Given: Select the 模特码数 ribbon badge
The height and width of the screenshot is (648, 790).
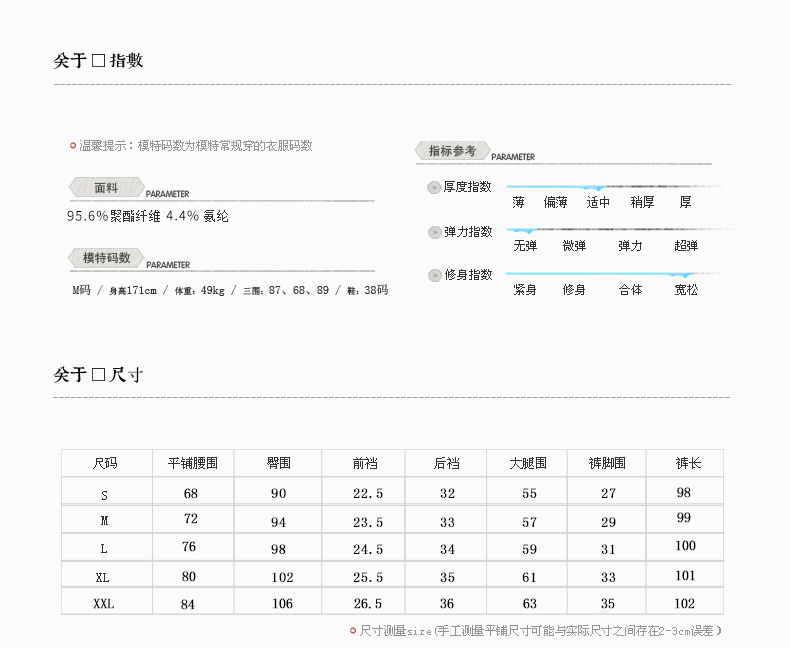Looking at the screenshot, I should coord(106,258).
